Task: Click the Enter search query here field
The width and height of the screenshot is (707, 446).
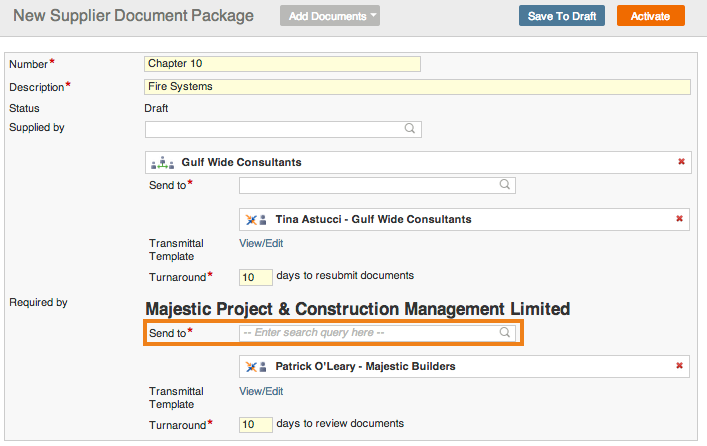Action: click(377, 333)
